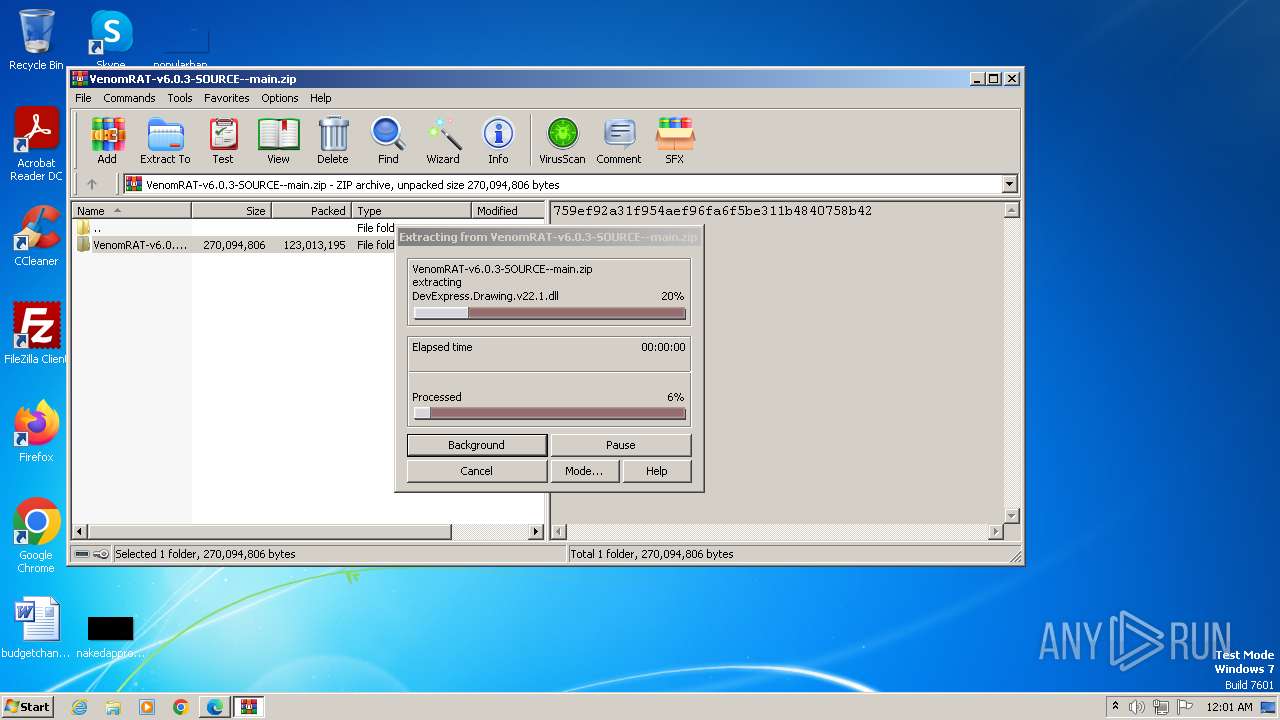Open nakedappro desktop file icon
Image resolution: width=1280 pixels, height=720 pixels.
(x=111, y=636)
